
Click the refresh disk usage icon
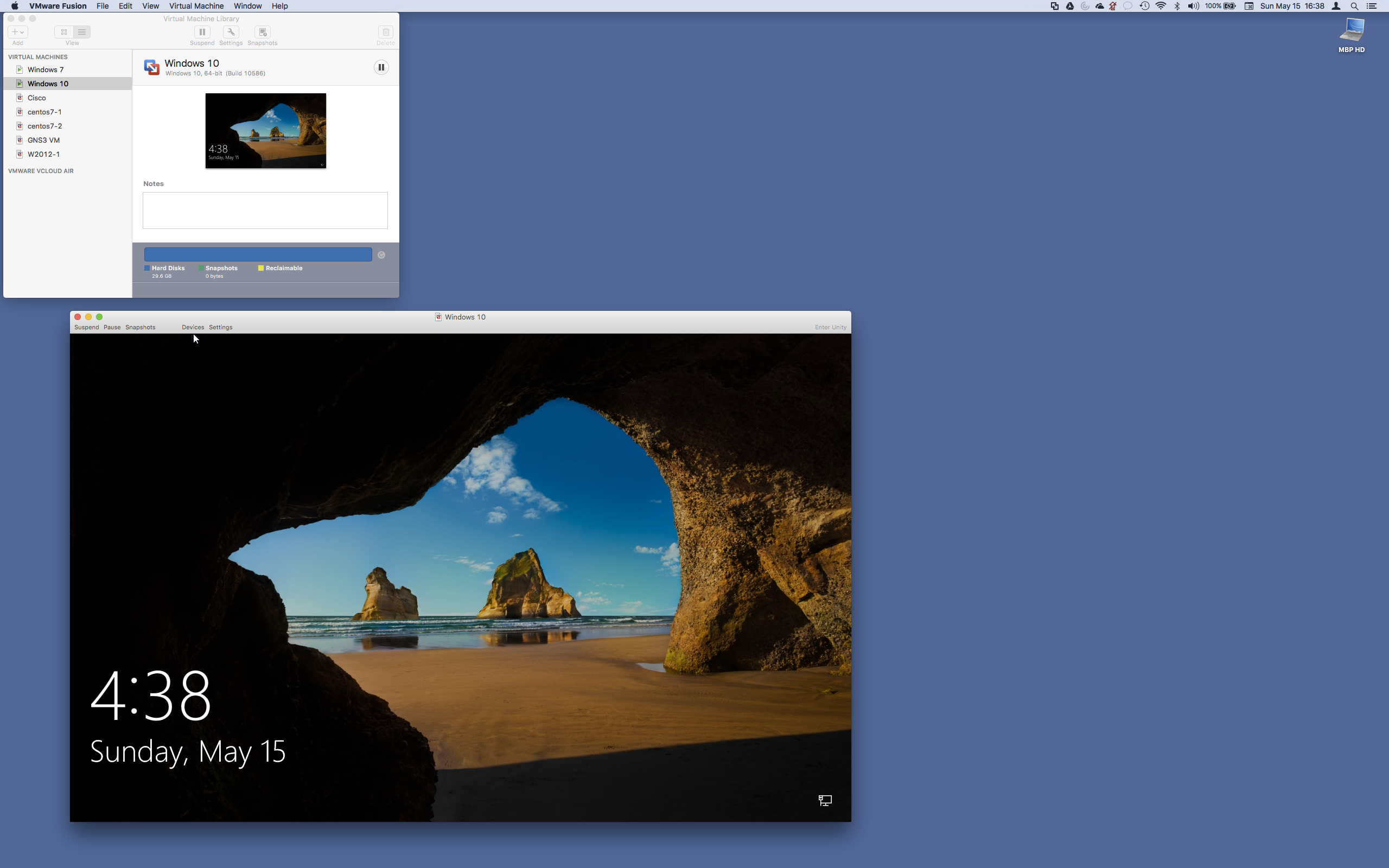coord(381,255)
